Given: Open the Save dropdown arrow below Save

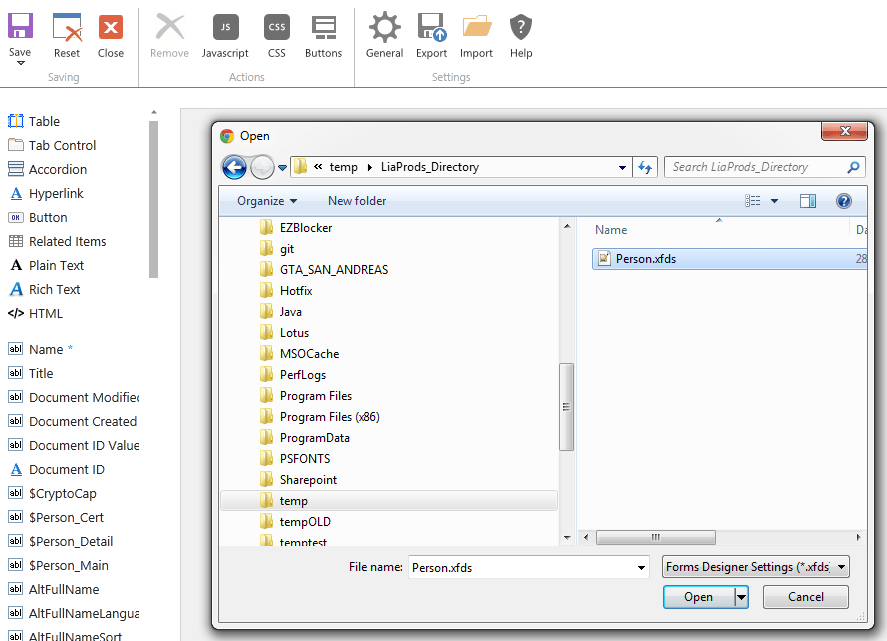Looking at the screenshot, I should tap(20, 63).
